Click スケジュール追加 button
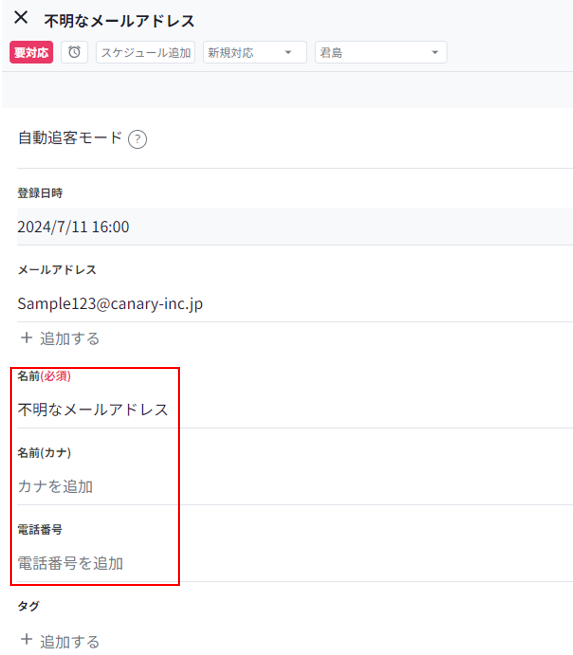The width and height of the screenshot is (573, 655). point(146,52)
